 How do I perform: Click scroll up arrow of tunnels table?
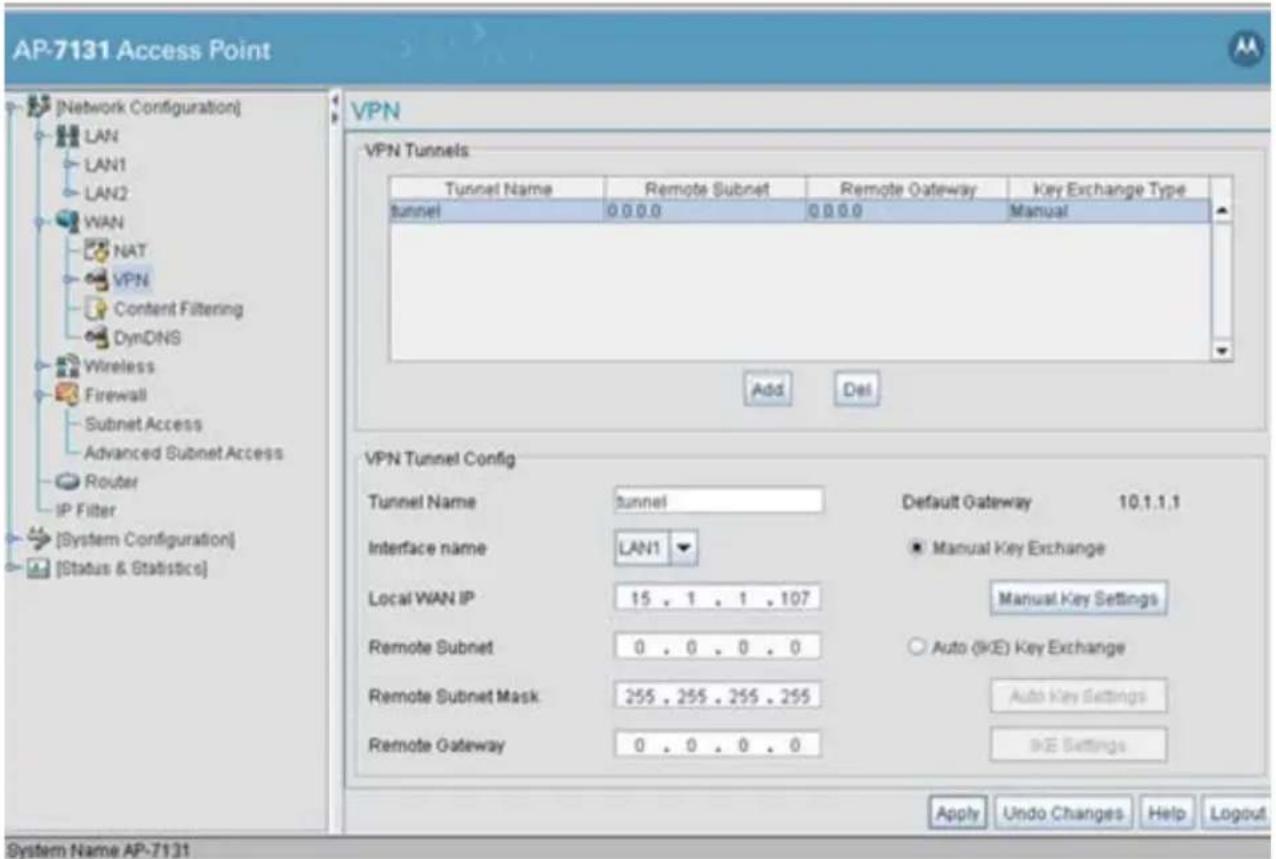pyautogui.click(x=1221, y=212)
